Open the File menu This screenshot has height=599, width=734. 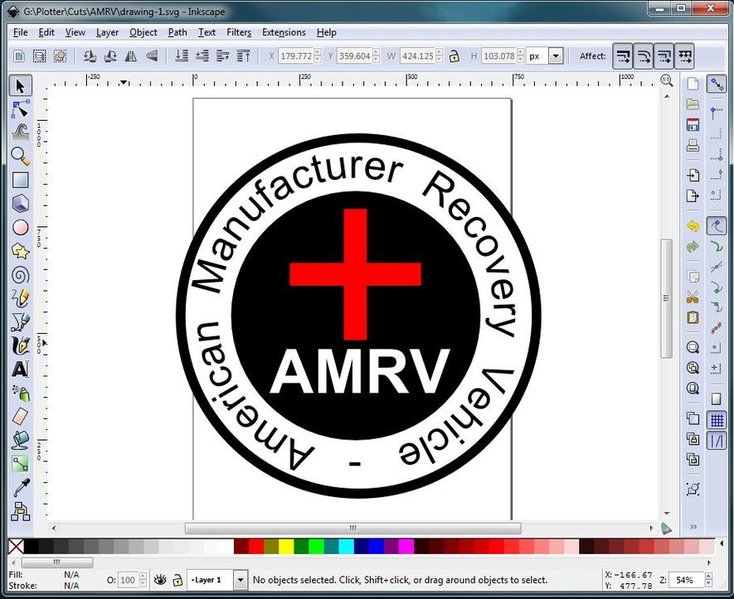click(x=20, y=32)
